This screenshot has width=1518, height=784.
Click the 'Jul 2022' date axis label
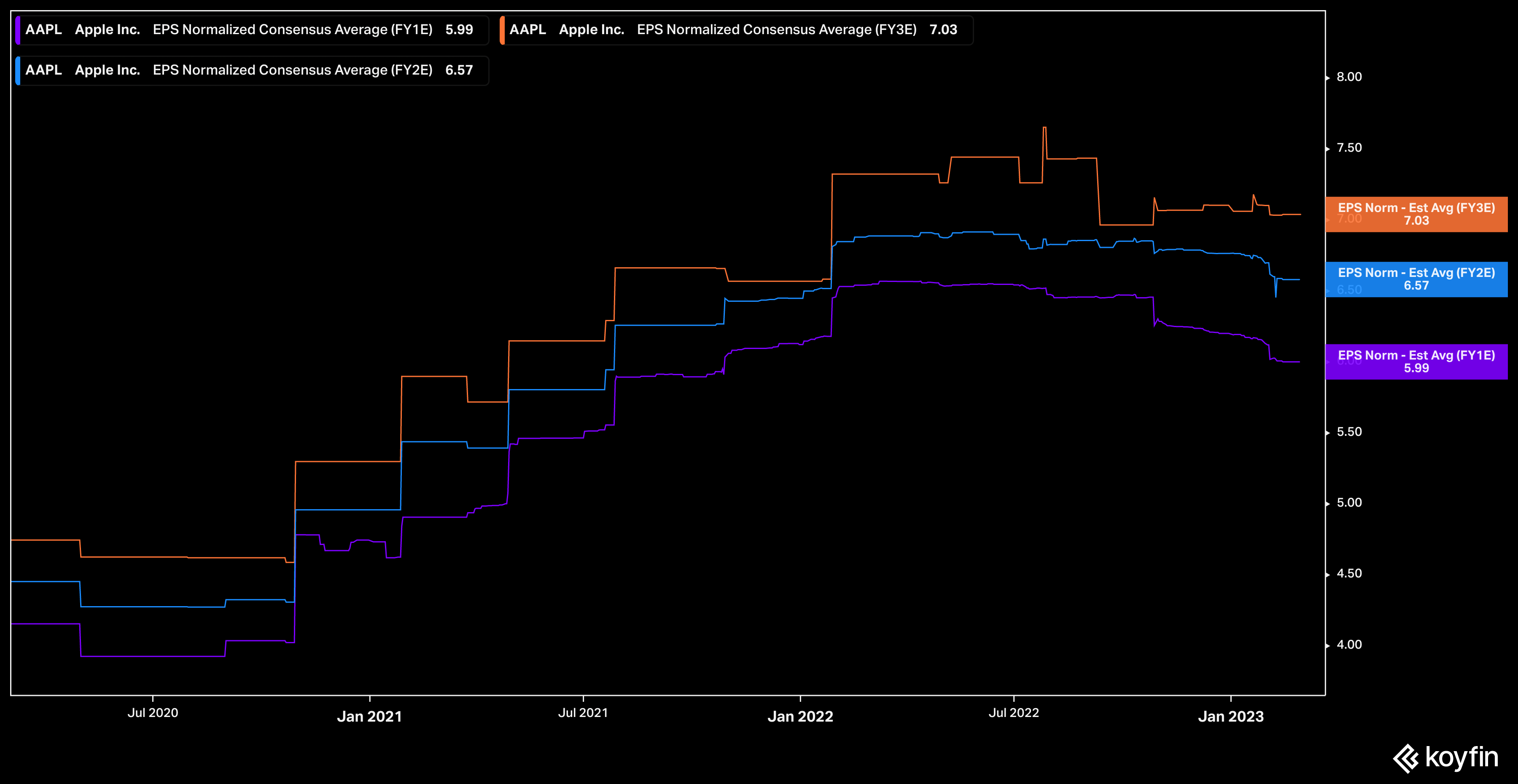click(1014, 713)
